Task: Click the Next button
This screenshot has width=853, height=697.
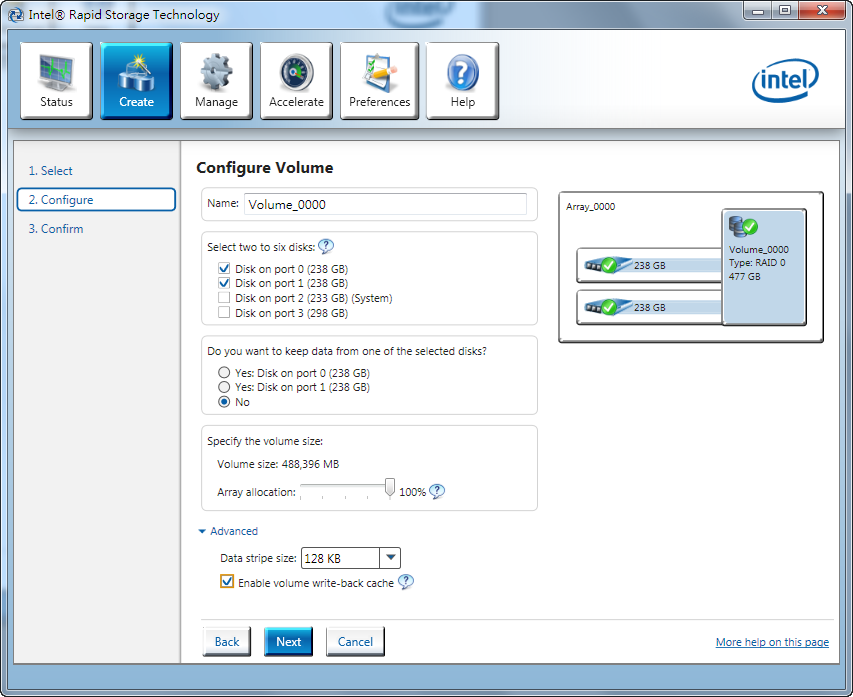Action: tap(288, 642)
